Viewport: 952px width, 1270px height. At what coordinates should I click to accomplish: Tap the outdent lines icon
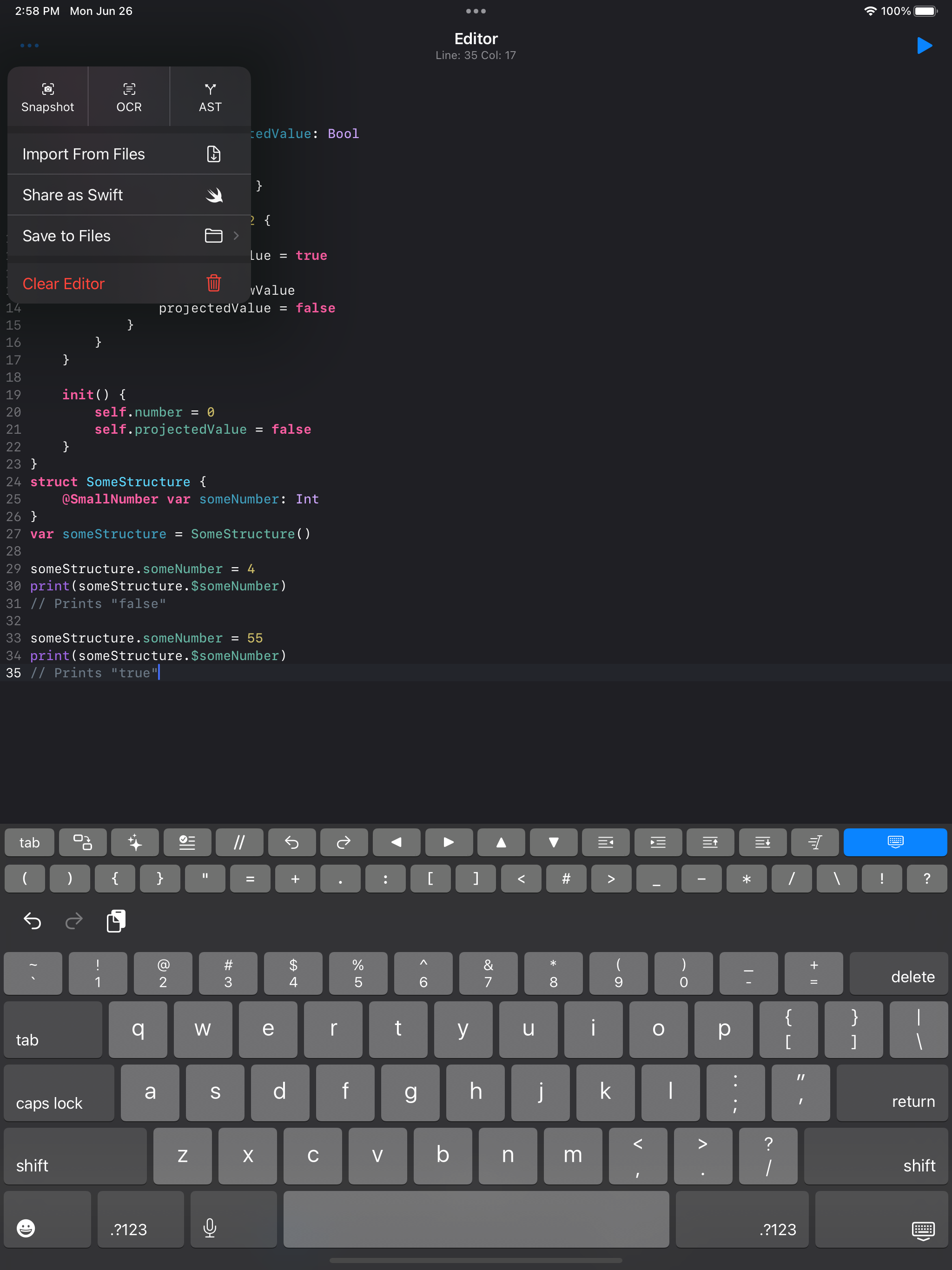(x=606, y=843)
